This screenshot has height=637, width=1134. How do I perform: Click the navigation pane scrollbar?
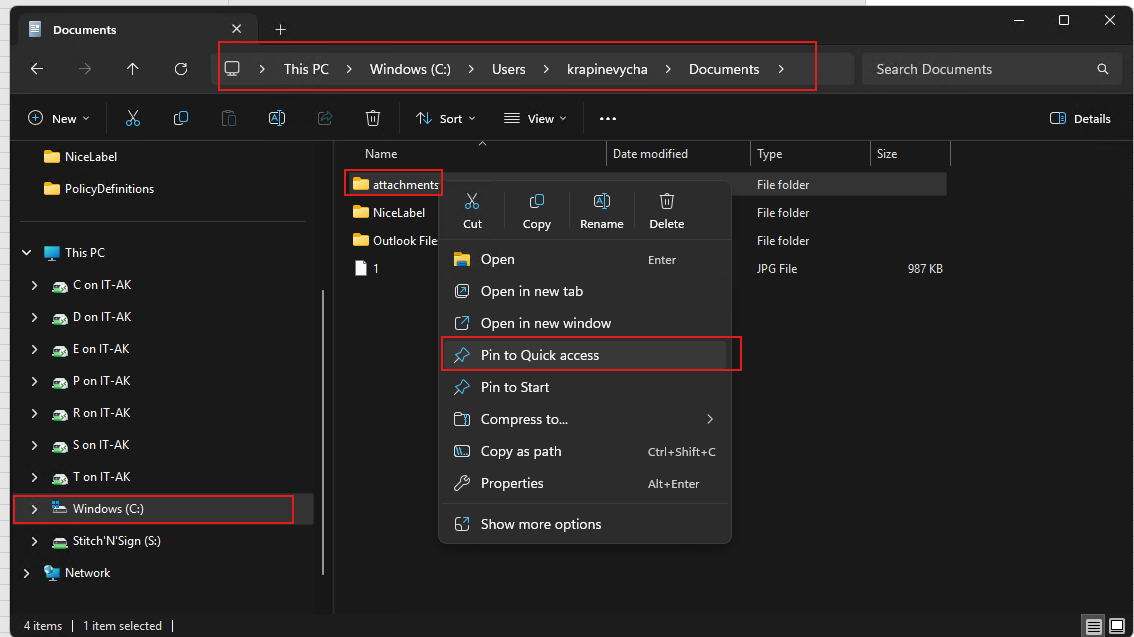[322, 430]
